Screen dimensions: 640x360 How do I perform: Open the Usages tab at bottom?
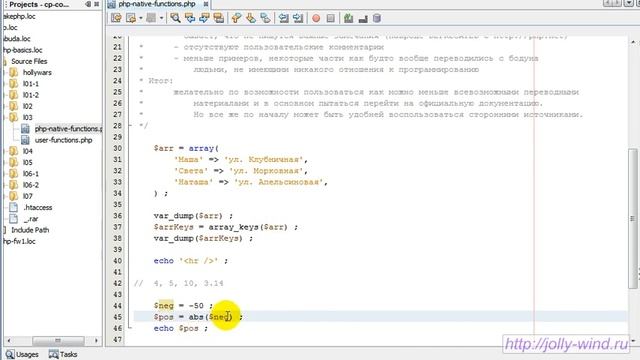click(x=22, y=354)
